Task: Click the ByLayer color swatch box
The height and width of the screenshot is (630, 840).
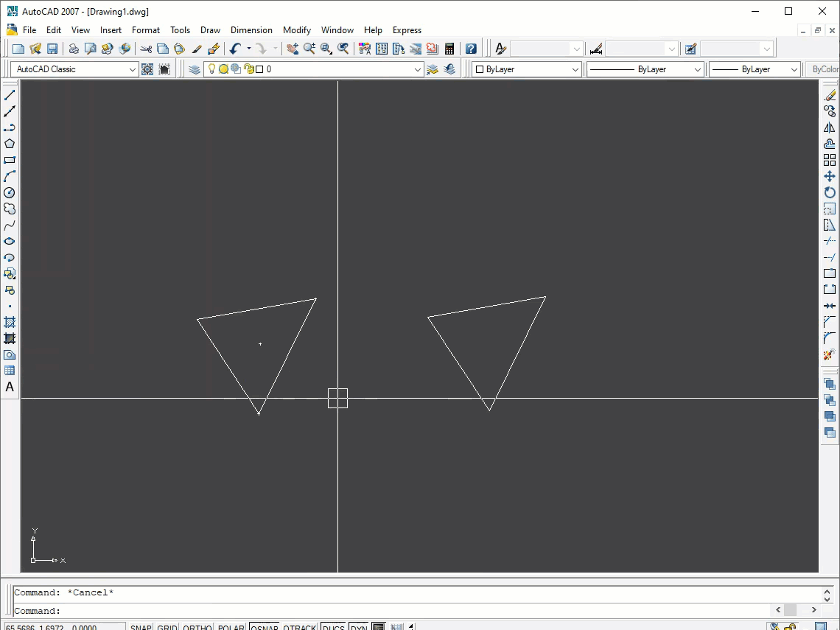Action: [479, 69]
